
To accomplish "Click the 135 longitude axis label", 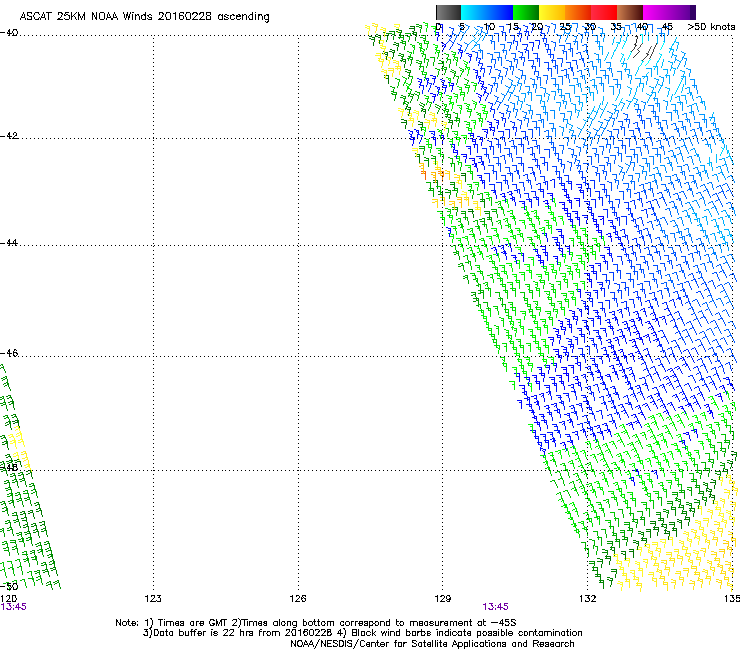I will [x=732, y=599].
